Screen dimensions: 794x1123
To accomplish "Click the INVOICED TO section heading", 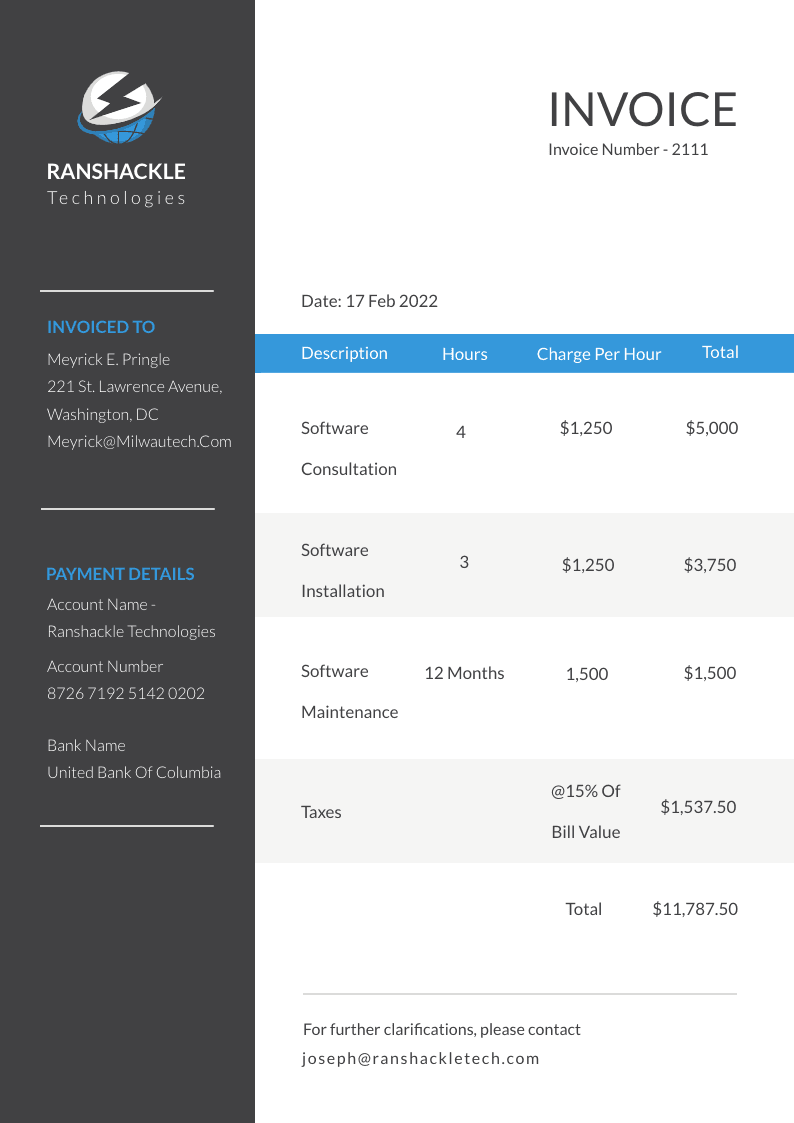I will coord(101,327).
